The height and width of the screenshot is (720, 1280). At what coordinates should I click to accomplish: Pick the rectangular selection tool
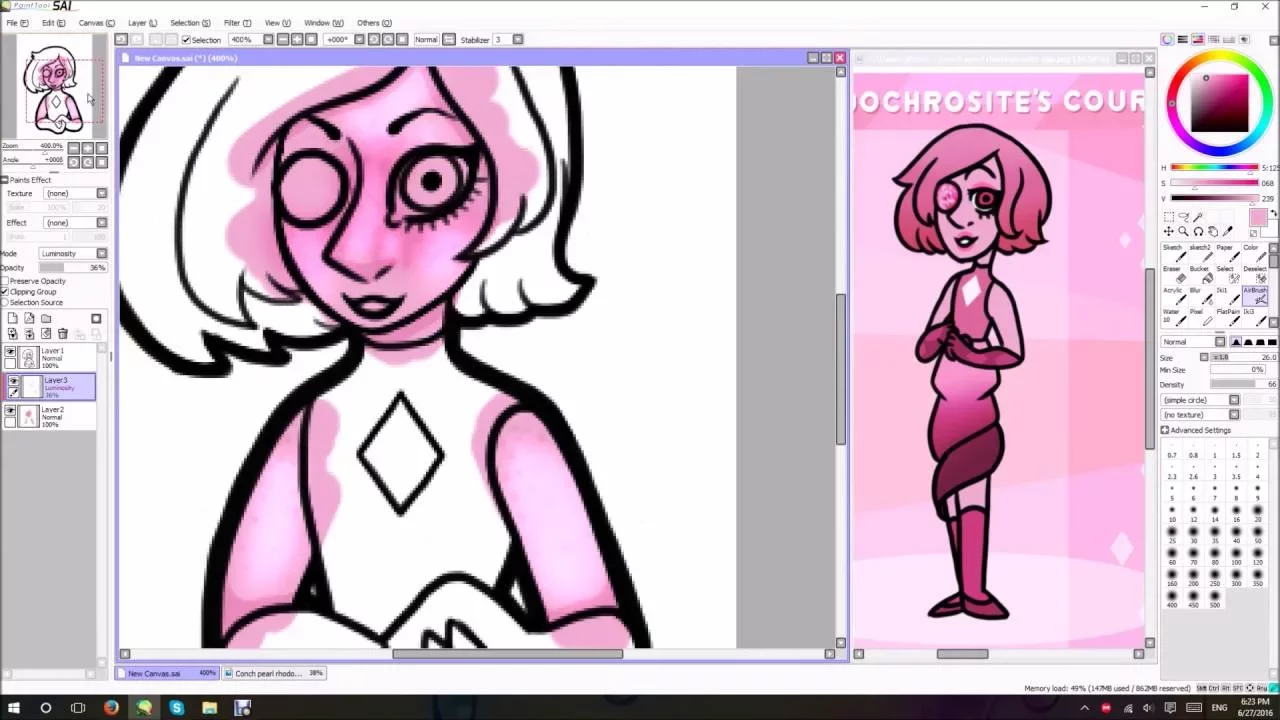pos(1168,217)
